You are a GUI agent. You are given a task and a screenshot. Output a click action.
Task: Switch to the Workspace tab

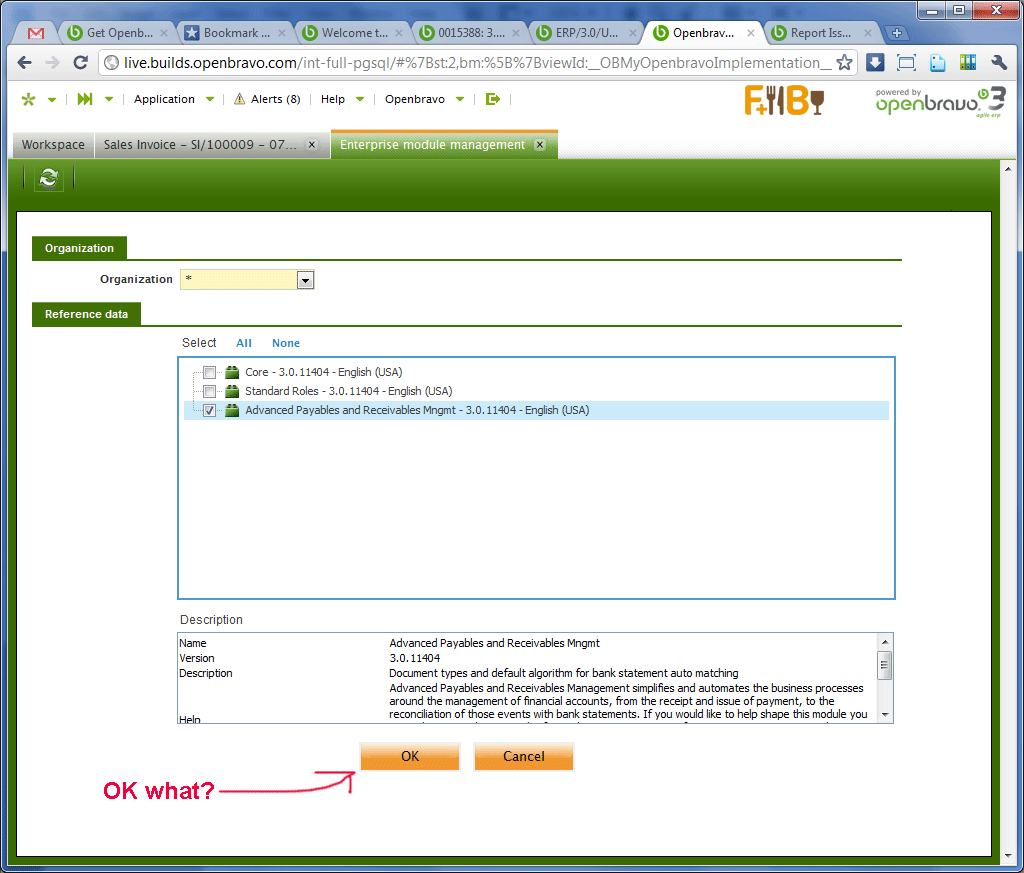(54, 145)
